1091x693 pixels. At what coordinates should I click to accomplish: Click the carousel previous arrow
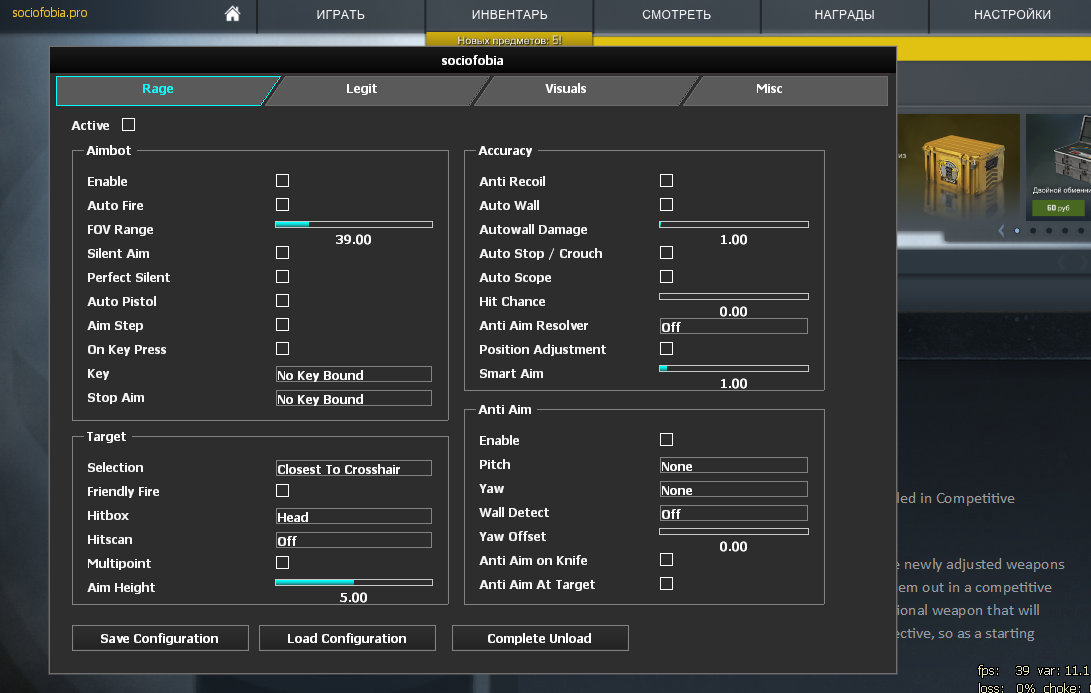[x=1001, y=230]
